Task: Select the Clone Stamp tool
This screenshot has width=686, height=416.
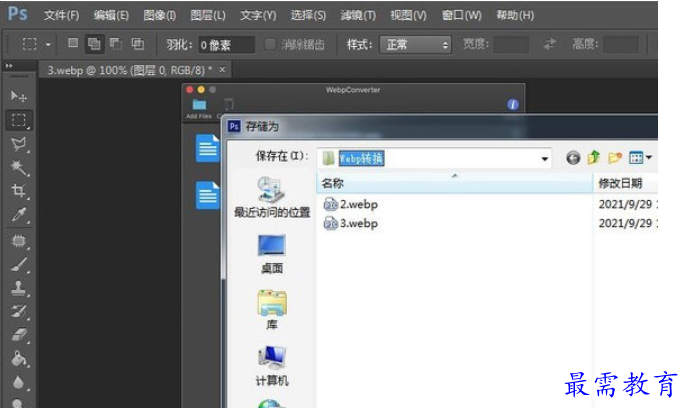Action: [18, 288]
